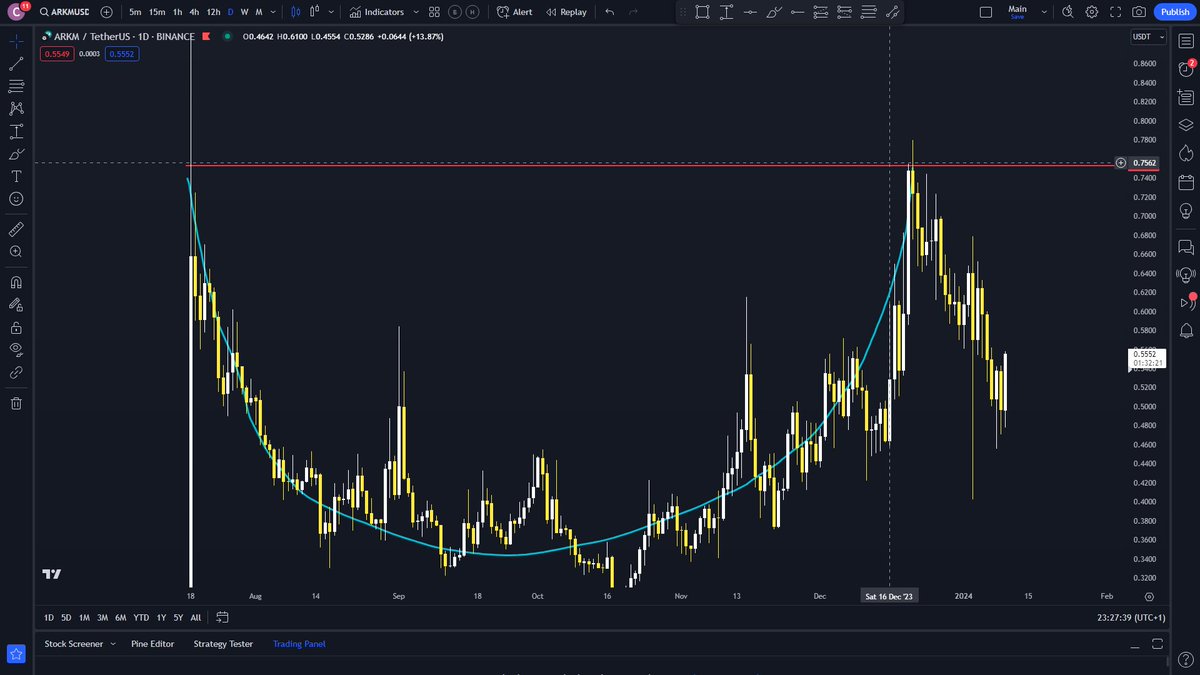Switch to the 1h timeframe
Viewport: 1200px width, 675px height.
pyautogui.click(x=178, y=12)
